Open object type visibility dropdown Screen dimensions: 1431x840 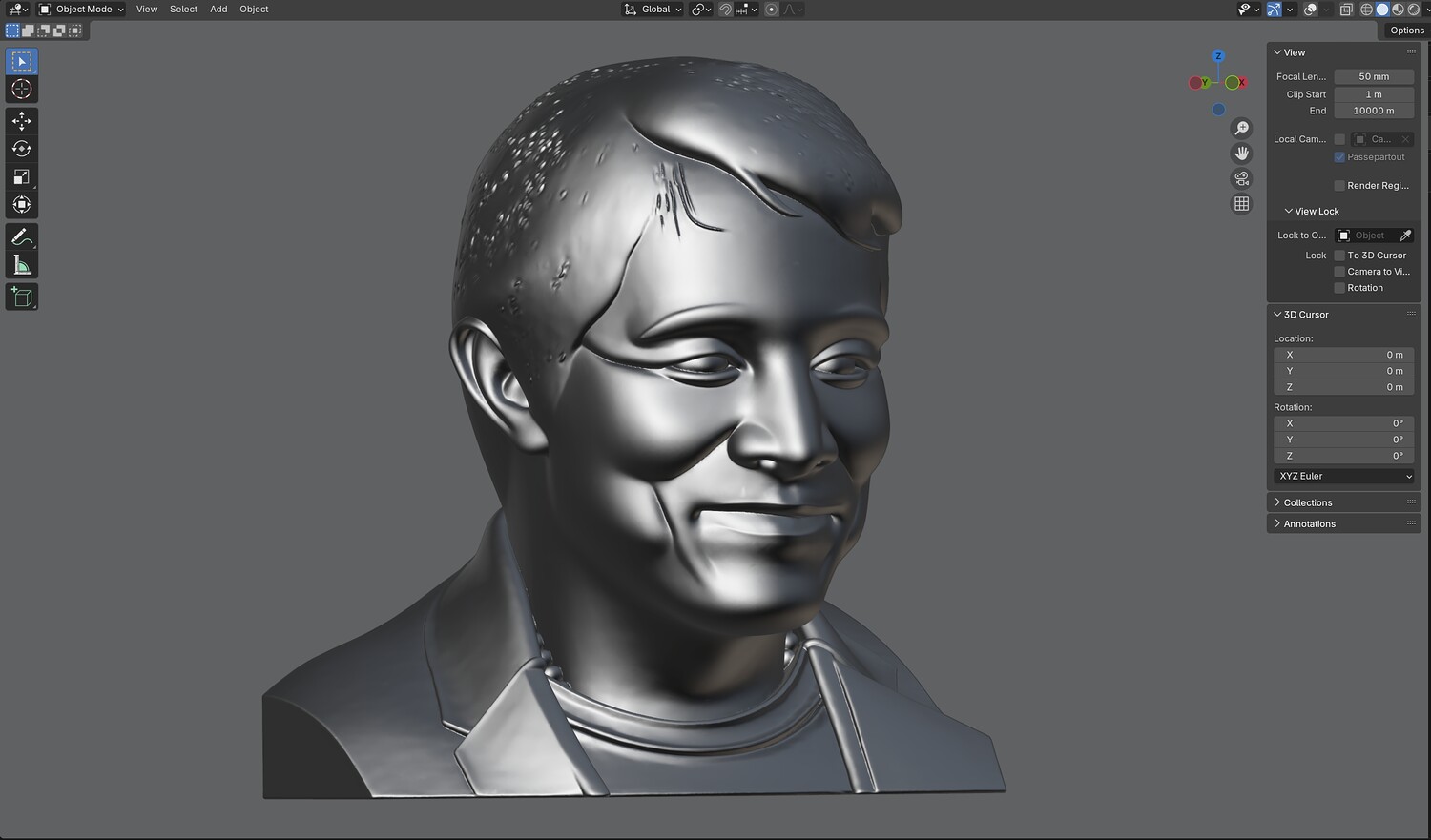[1249, 10]
